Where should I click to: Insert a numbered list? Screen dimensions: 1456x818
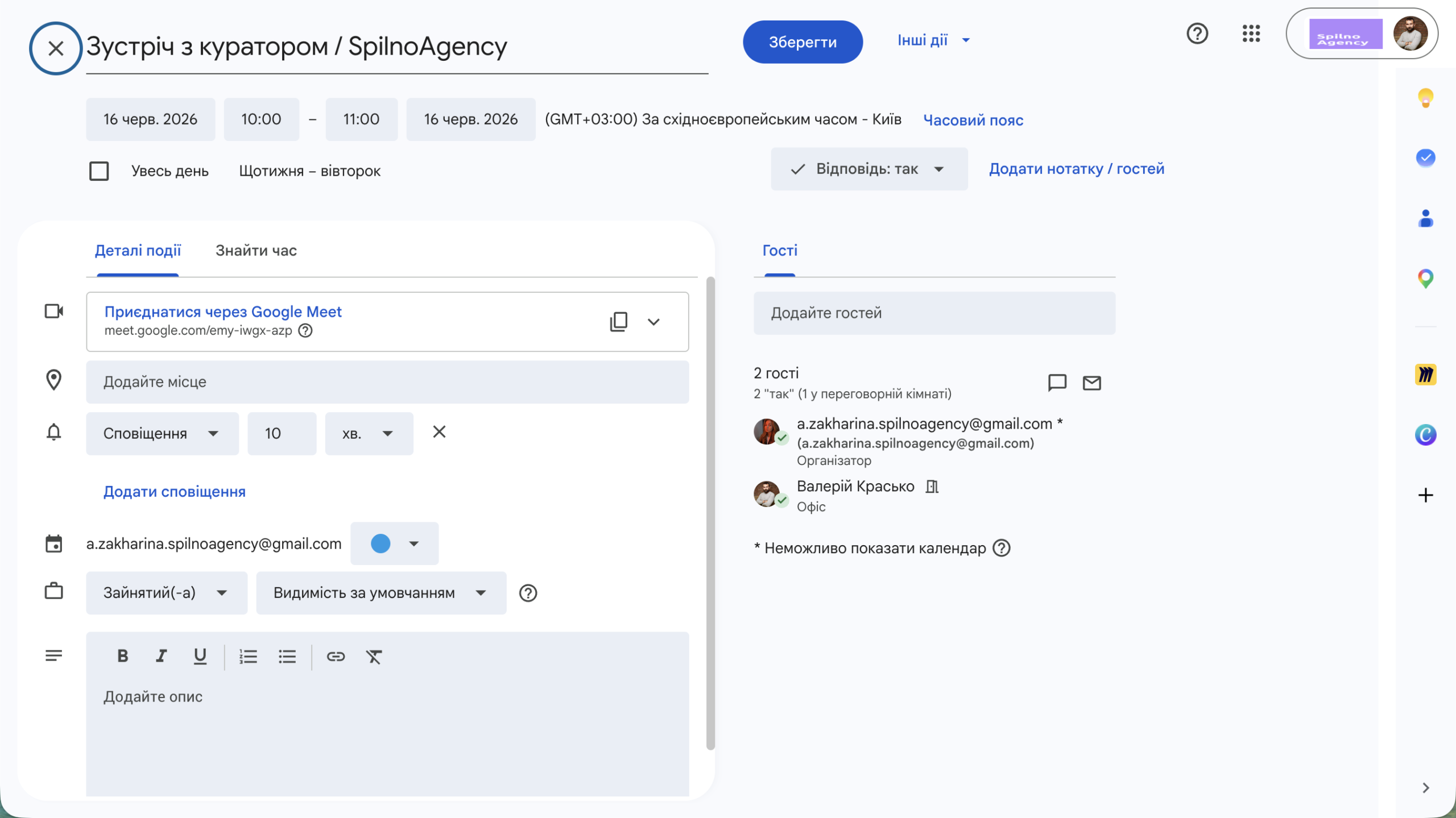pyautogui.click(x=248, y=657)
